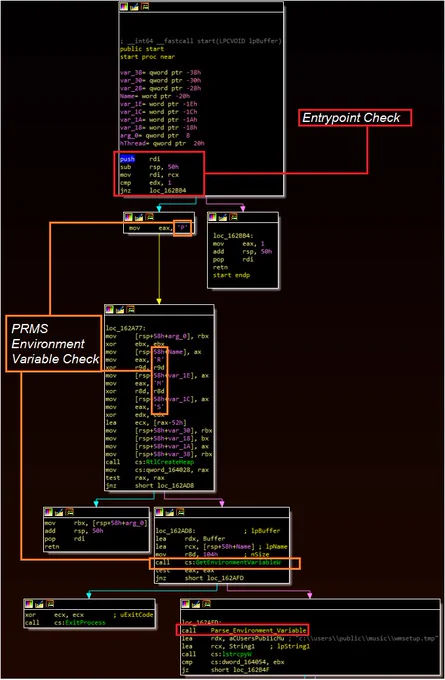Click the edit icon on the start block title

click(134, 7)
